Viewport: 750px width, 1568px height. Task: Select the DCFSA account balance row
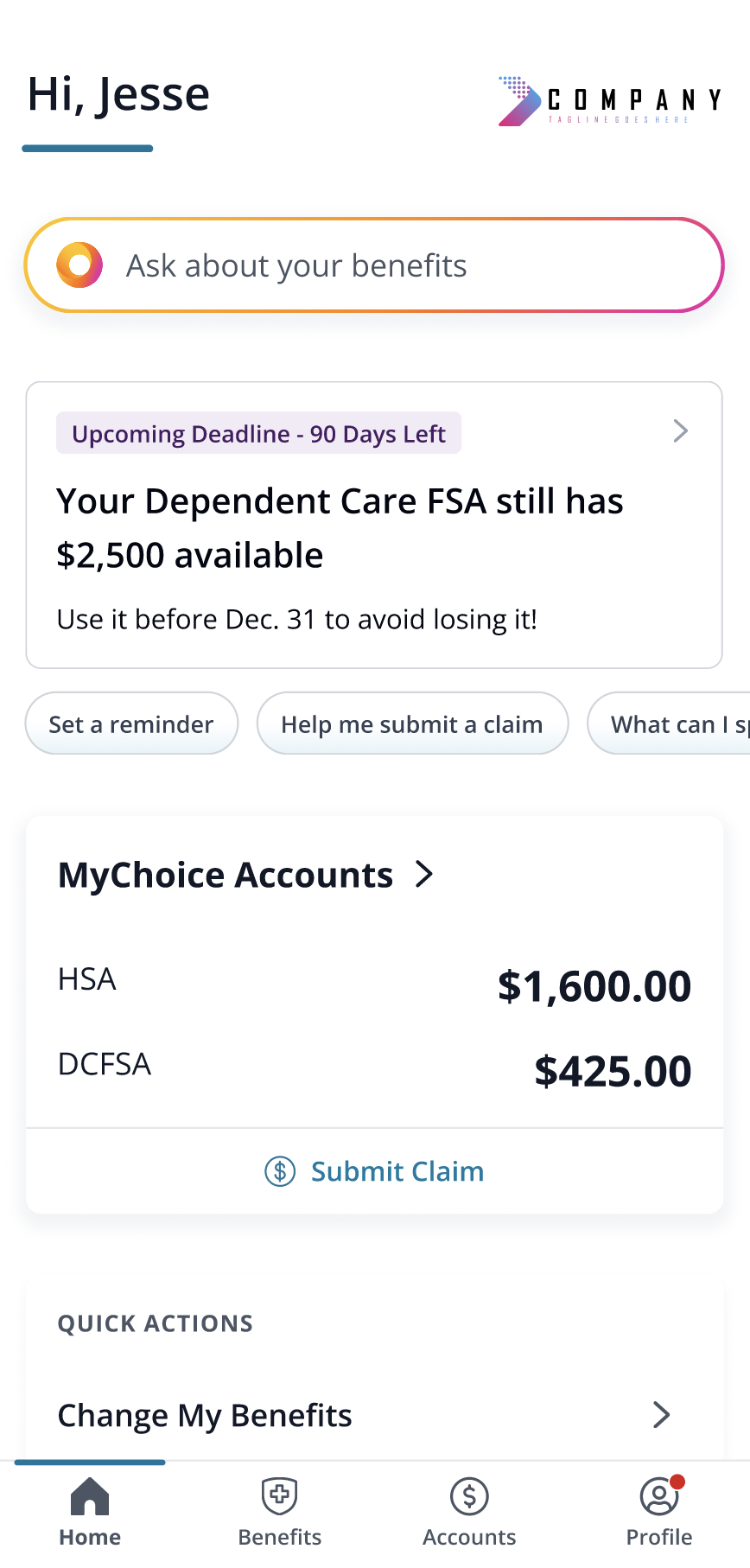[374, 1069]
